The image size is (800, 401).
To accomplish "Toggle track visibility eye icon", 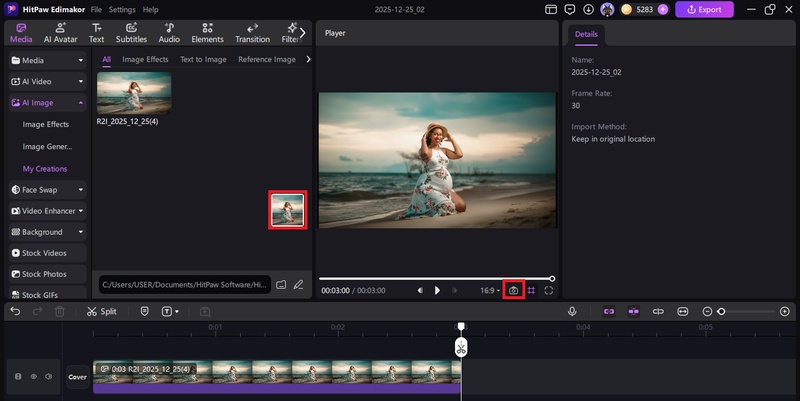I will (33, 377).
